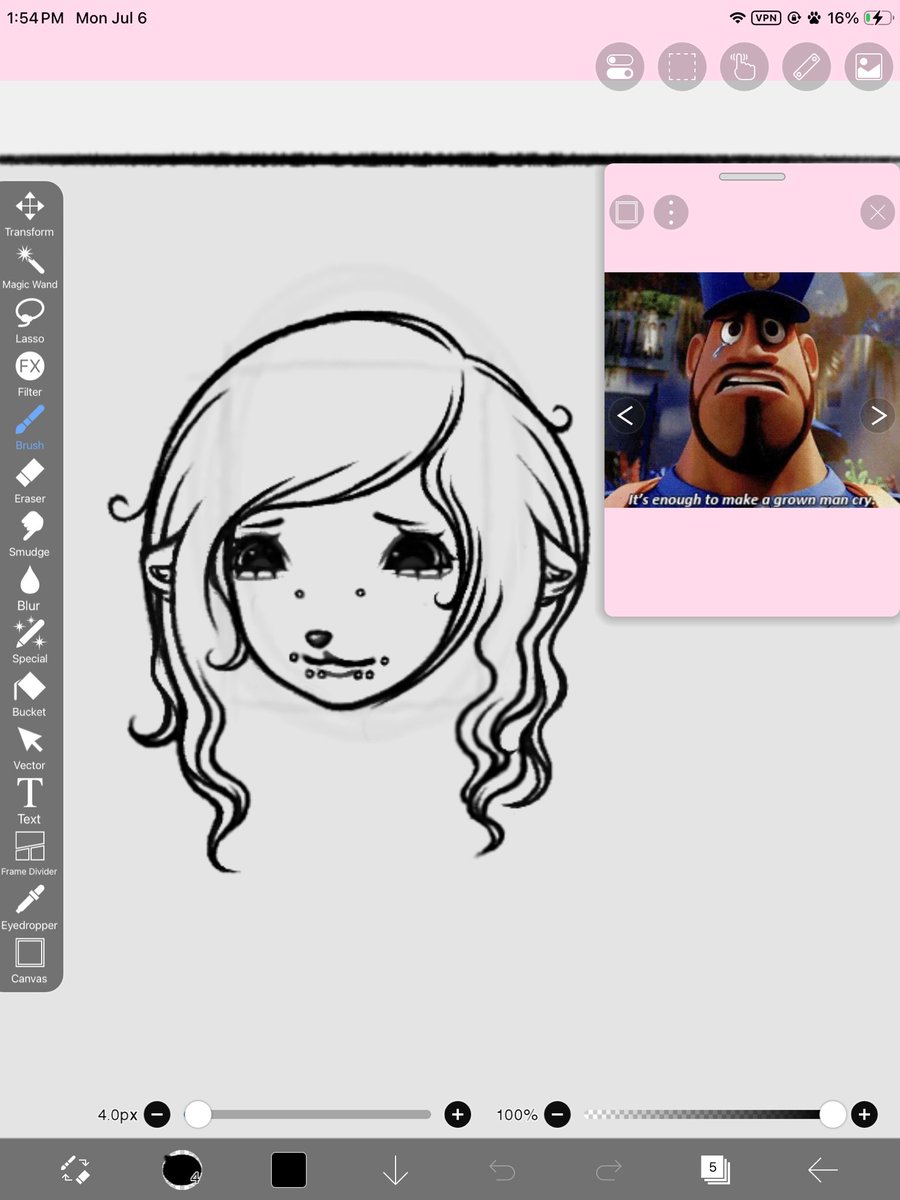Image resolution: width=900 pixels, height=1200 pixels.
Task: Tap the back arrow to exit canvas
Action: [x=822, y=1169]
